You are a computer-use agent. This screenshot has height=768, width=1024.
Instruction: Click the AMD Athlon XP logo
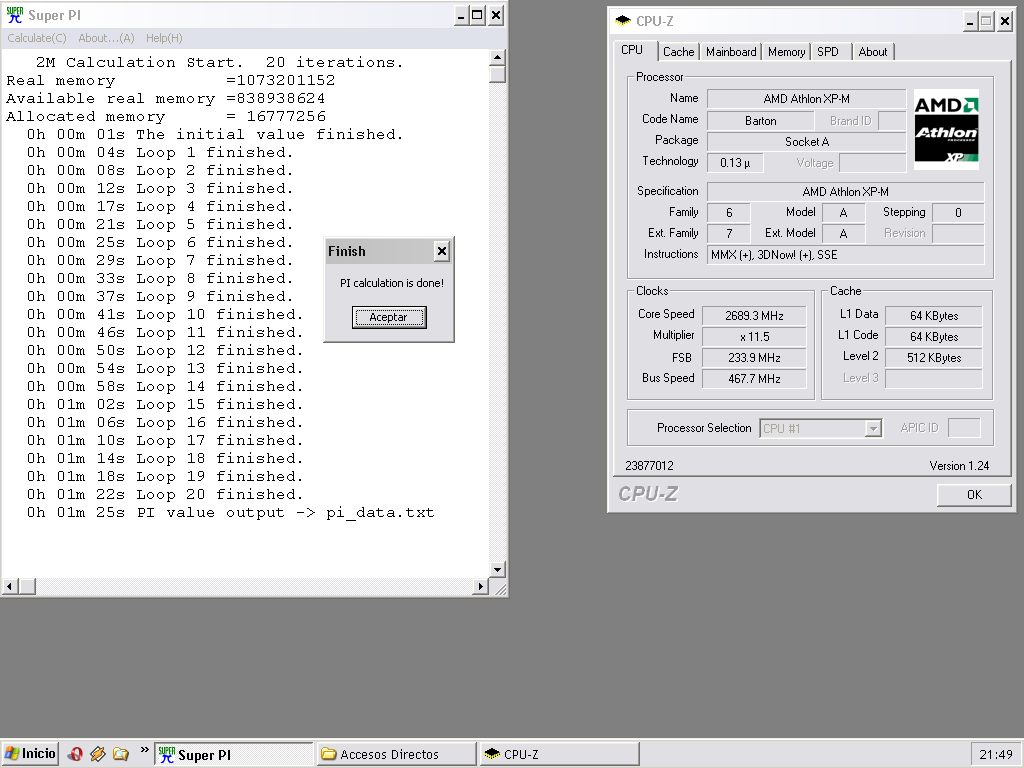[x=946, y=129]
